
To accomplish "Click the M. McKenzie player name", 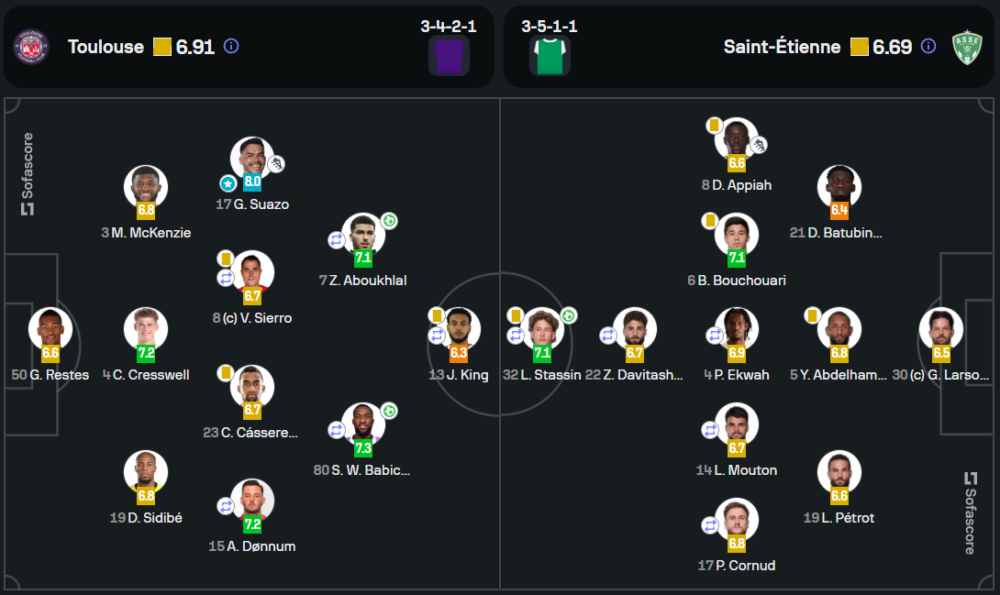I will pyautogui.click(x=146, y=233).
